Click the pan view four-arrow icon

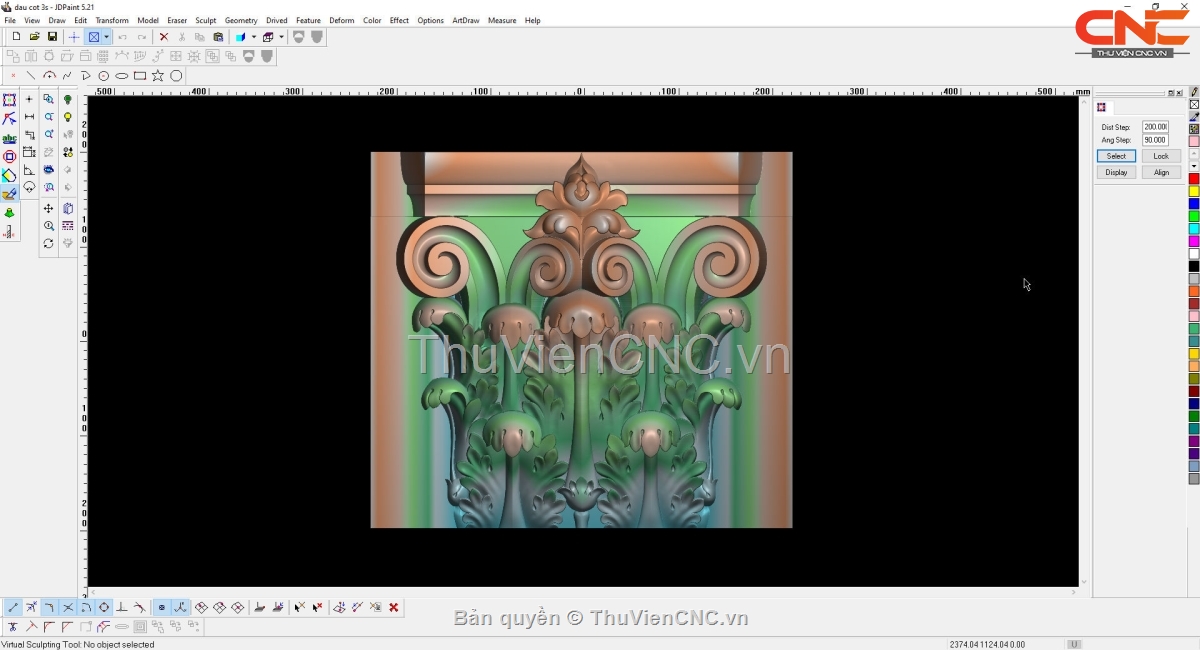(48, 208)
